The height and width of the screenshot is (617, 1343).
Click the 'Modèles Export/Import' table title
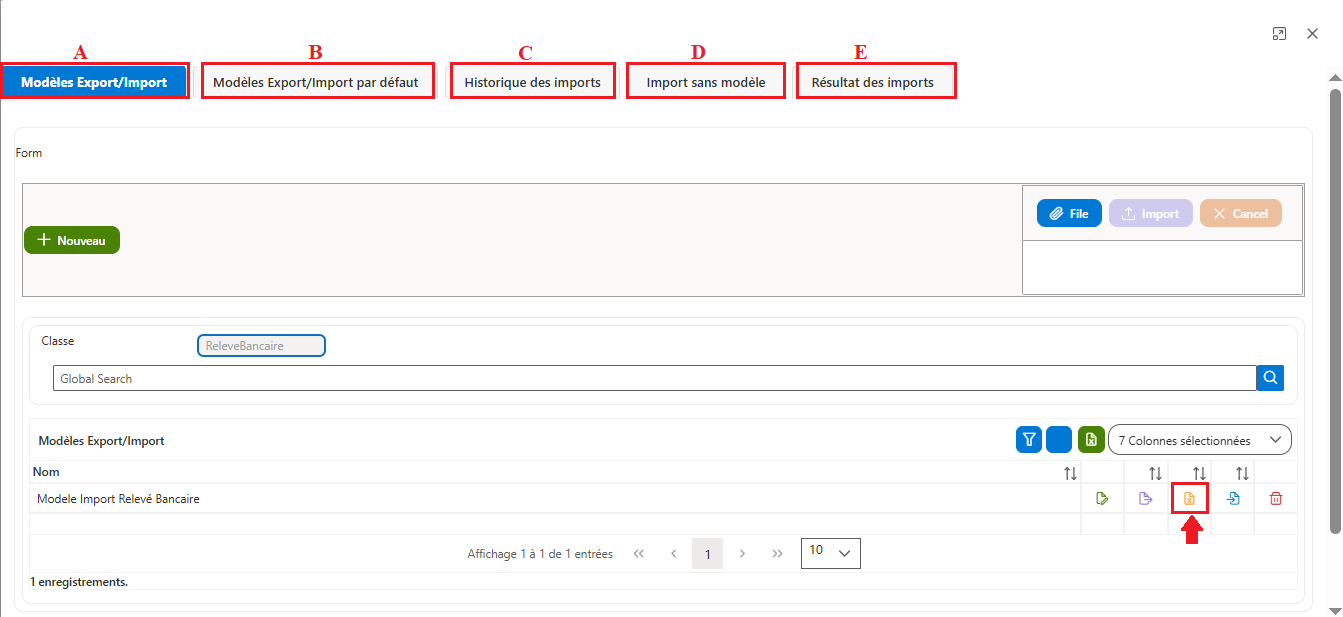coord(101,440)
